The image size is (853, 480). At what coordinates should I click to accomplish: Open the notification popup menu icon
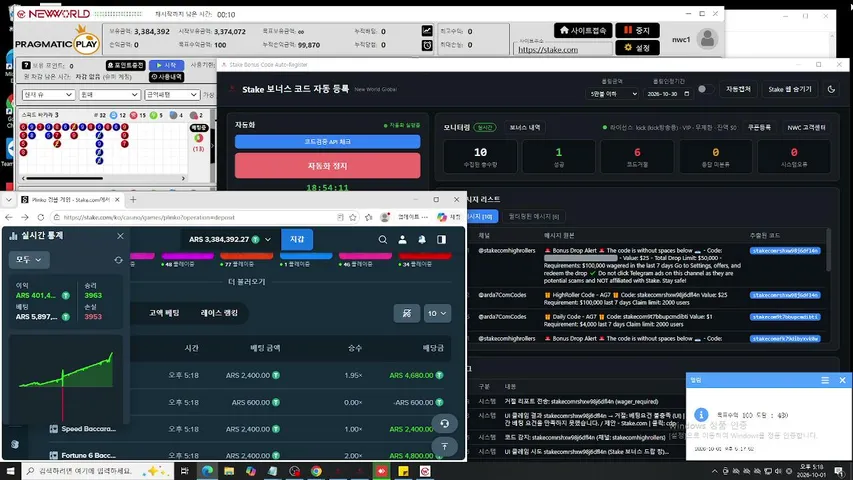tap(825, 380)
